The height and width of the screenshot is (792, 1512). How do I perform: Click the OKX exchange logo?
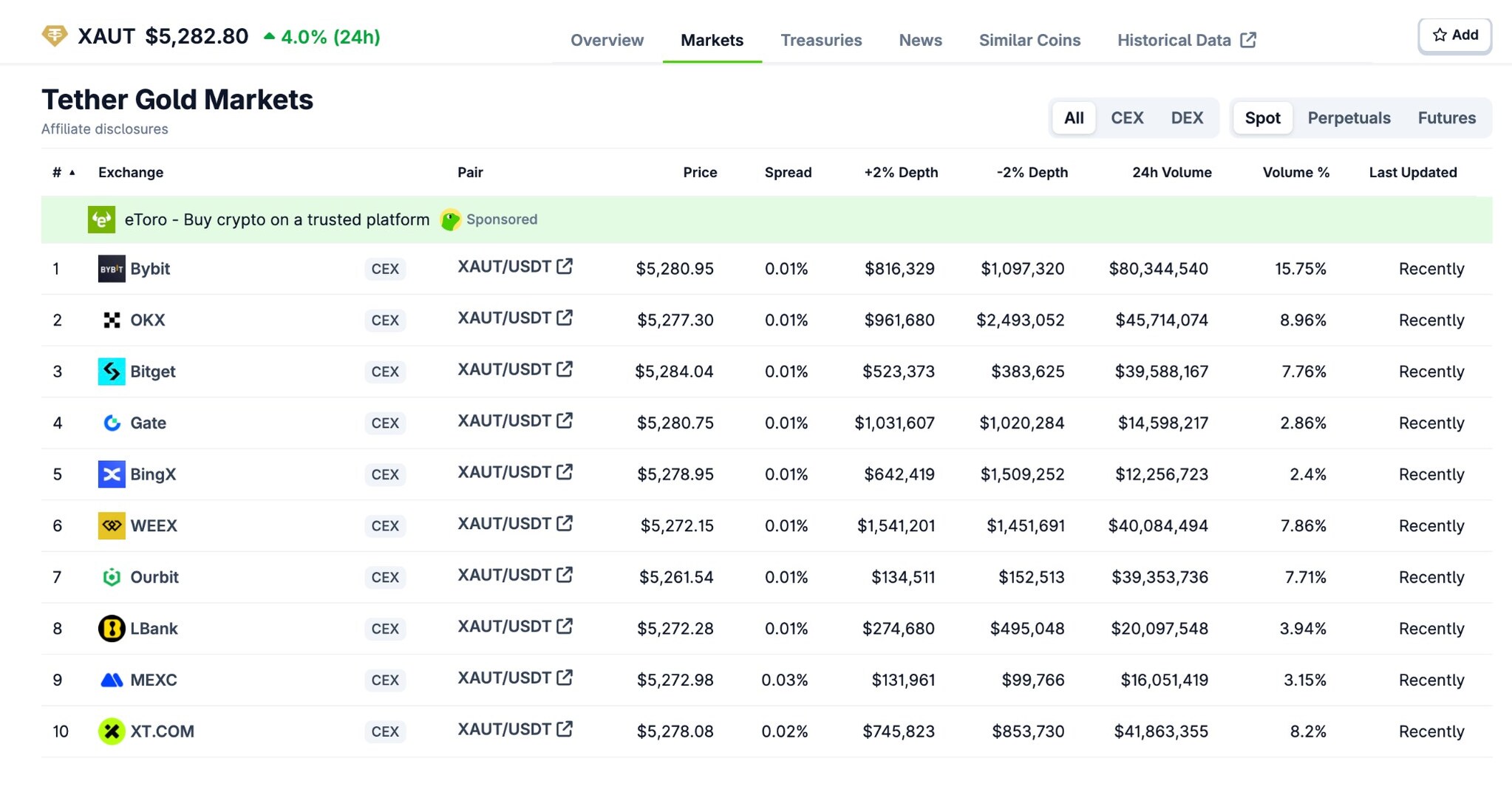pyautogui.click(x=111, y=320)
